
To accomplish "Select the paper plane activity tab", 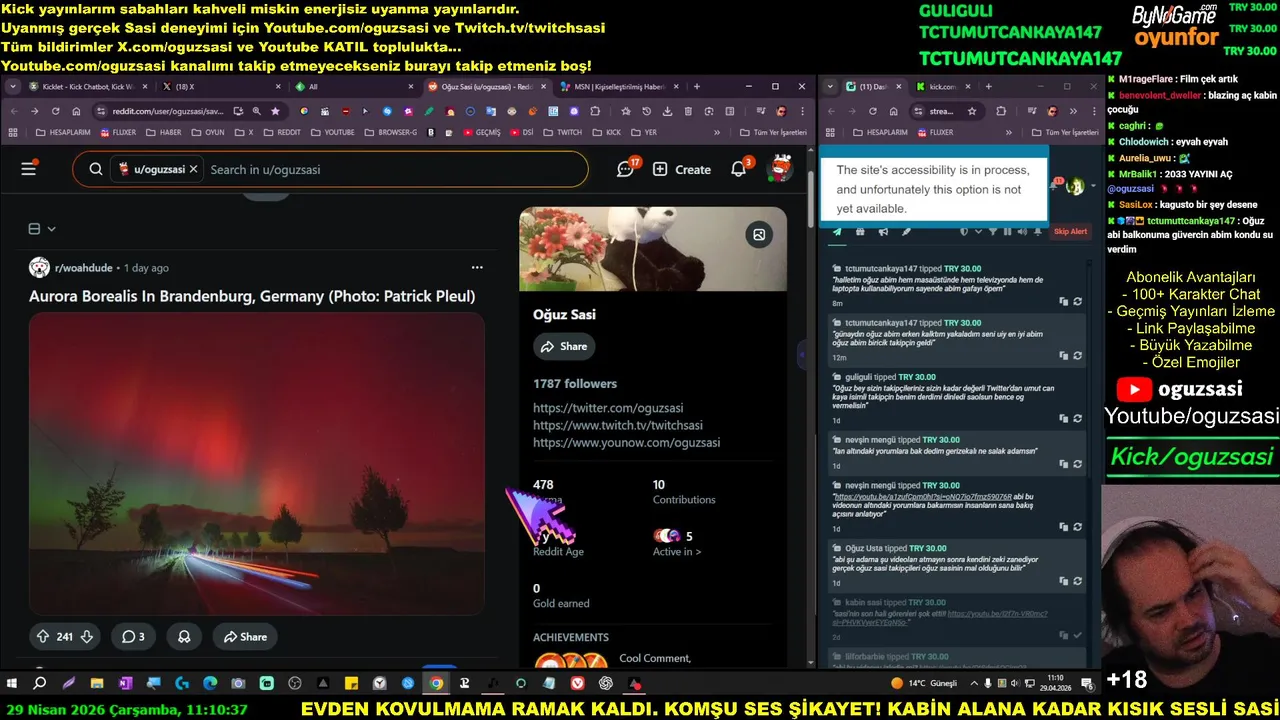I will 837,231.
